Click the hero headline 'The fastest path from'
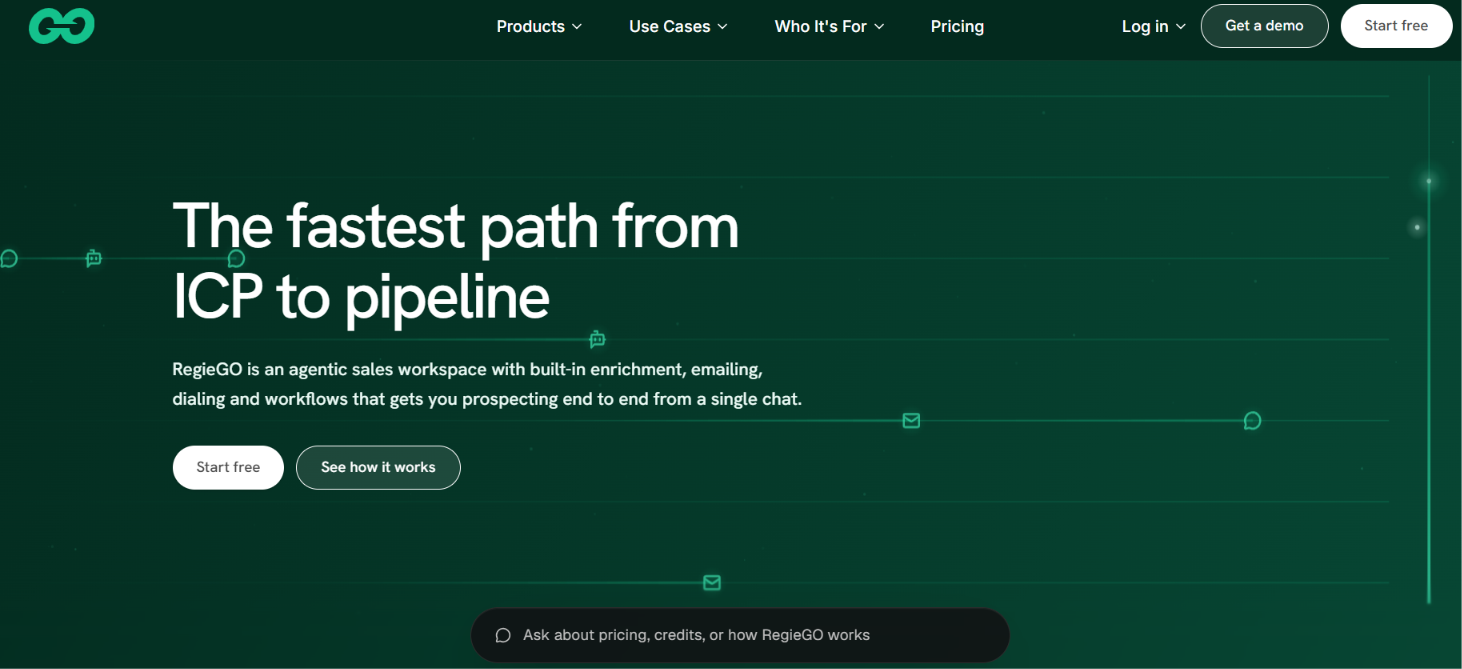Screen dimensions: 1462x669 (456, 226)
